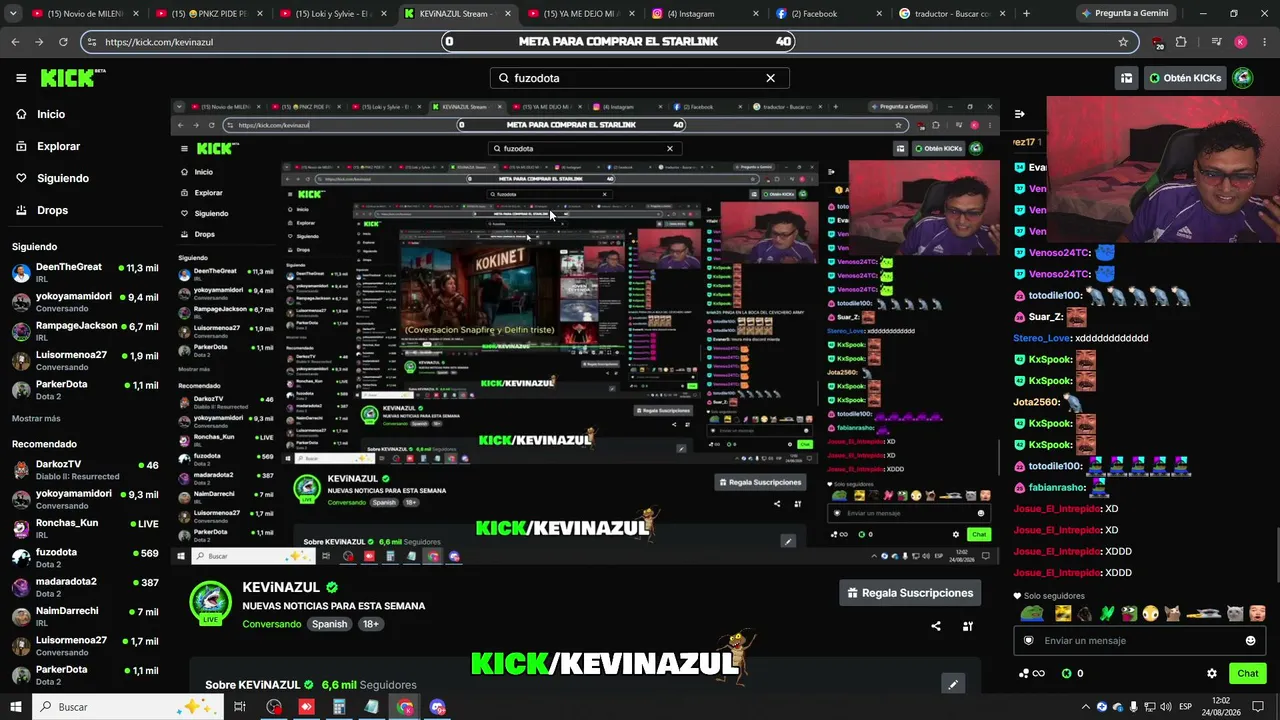
Task: Switch to the Facebook browser tab
Action: click(x=828, y=14)
